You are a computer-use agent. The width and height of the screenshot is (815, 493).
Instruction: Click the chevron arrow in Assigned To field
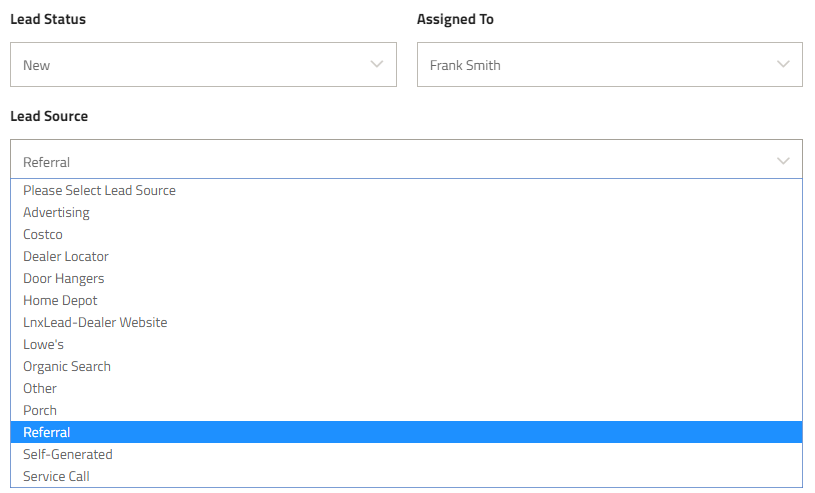[783, 64]
